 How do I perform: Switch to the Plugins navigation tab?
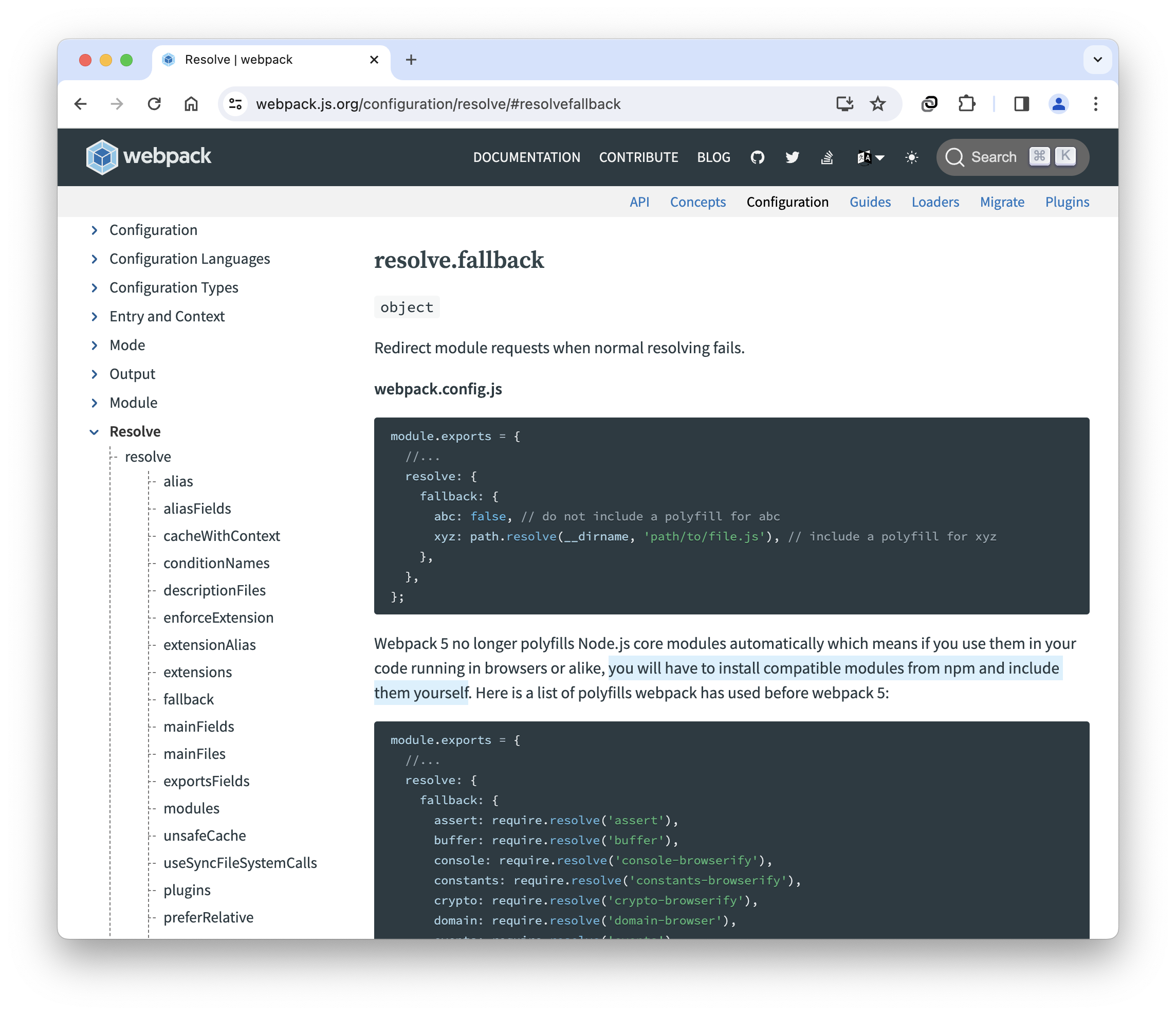tap(1067, 202)
